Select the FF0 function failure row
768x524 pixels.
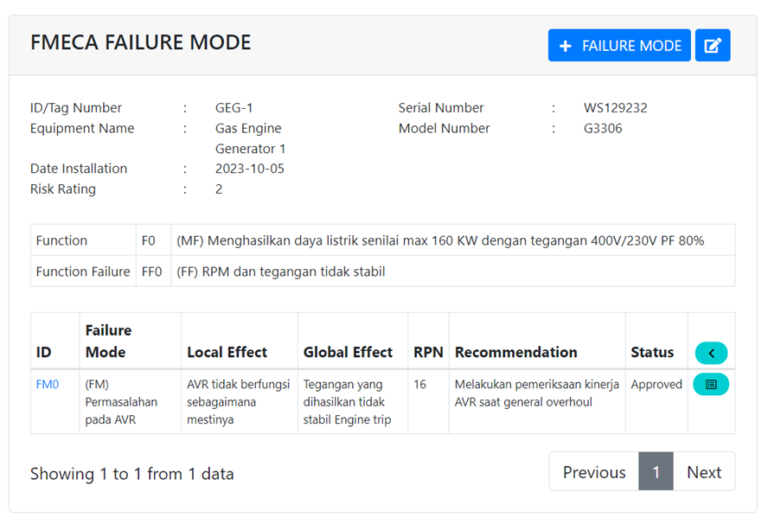[280, 271]
